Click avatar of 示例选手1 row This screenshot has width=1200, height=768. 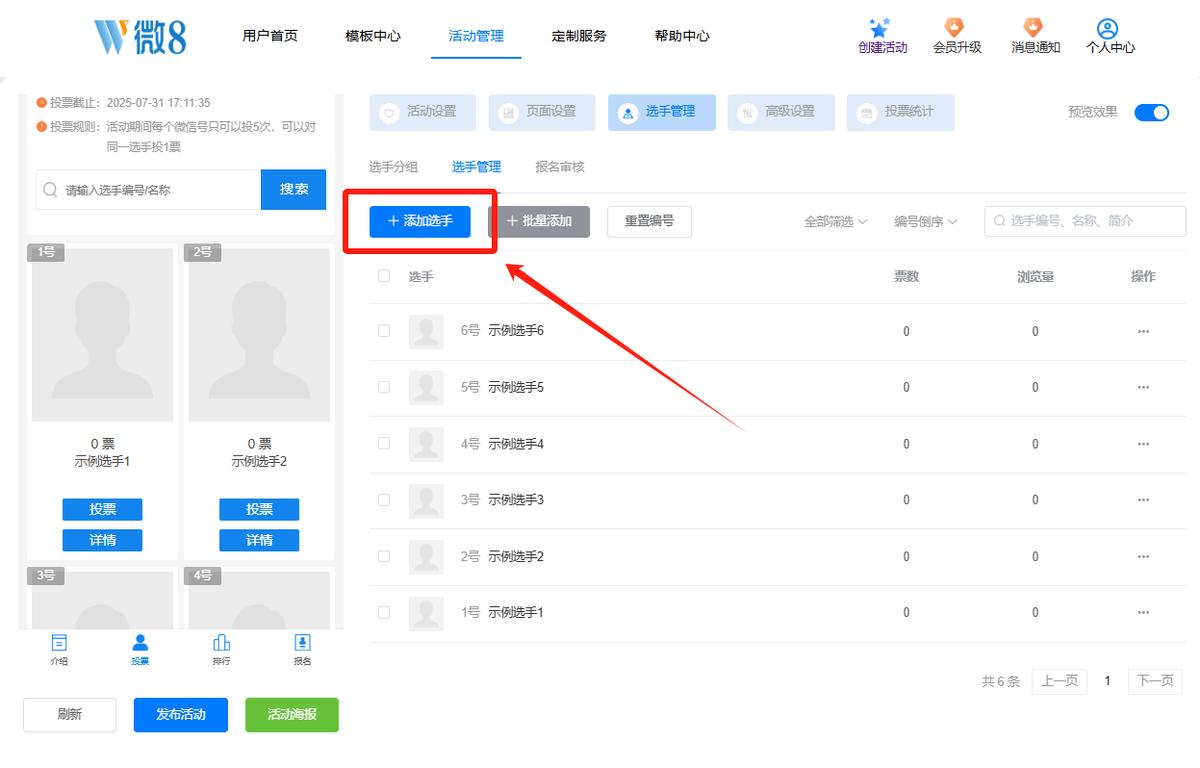tap(427, 612)
